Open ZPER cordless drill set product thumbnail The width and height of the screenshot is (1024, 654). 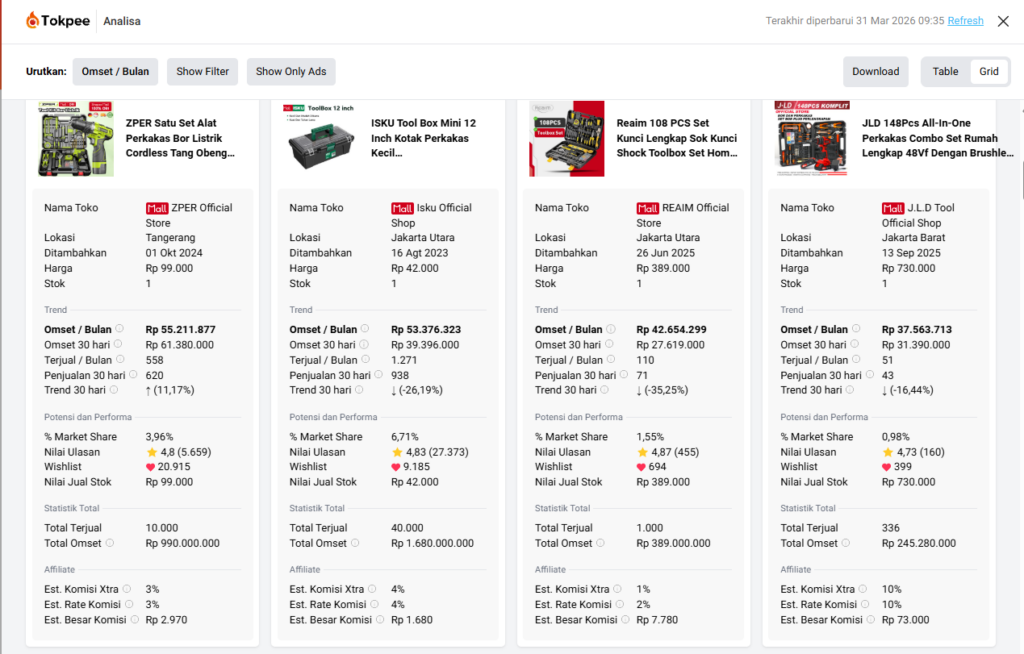coord(76,139)
